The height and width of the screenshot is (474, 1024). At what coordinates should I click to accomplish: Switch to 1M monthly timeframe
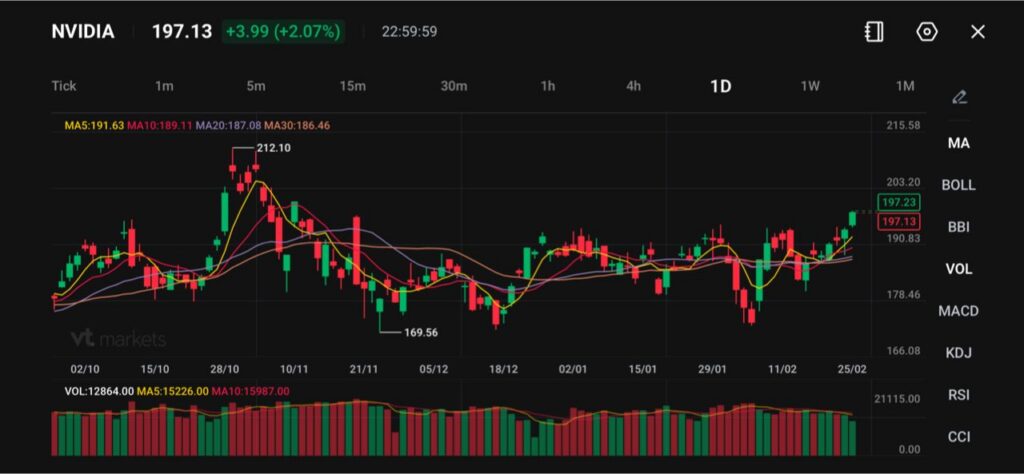point(905,86)
